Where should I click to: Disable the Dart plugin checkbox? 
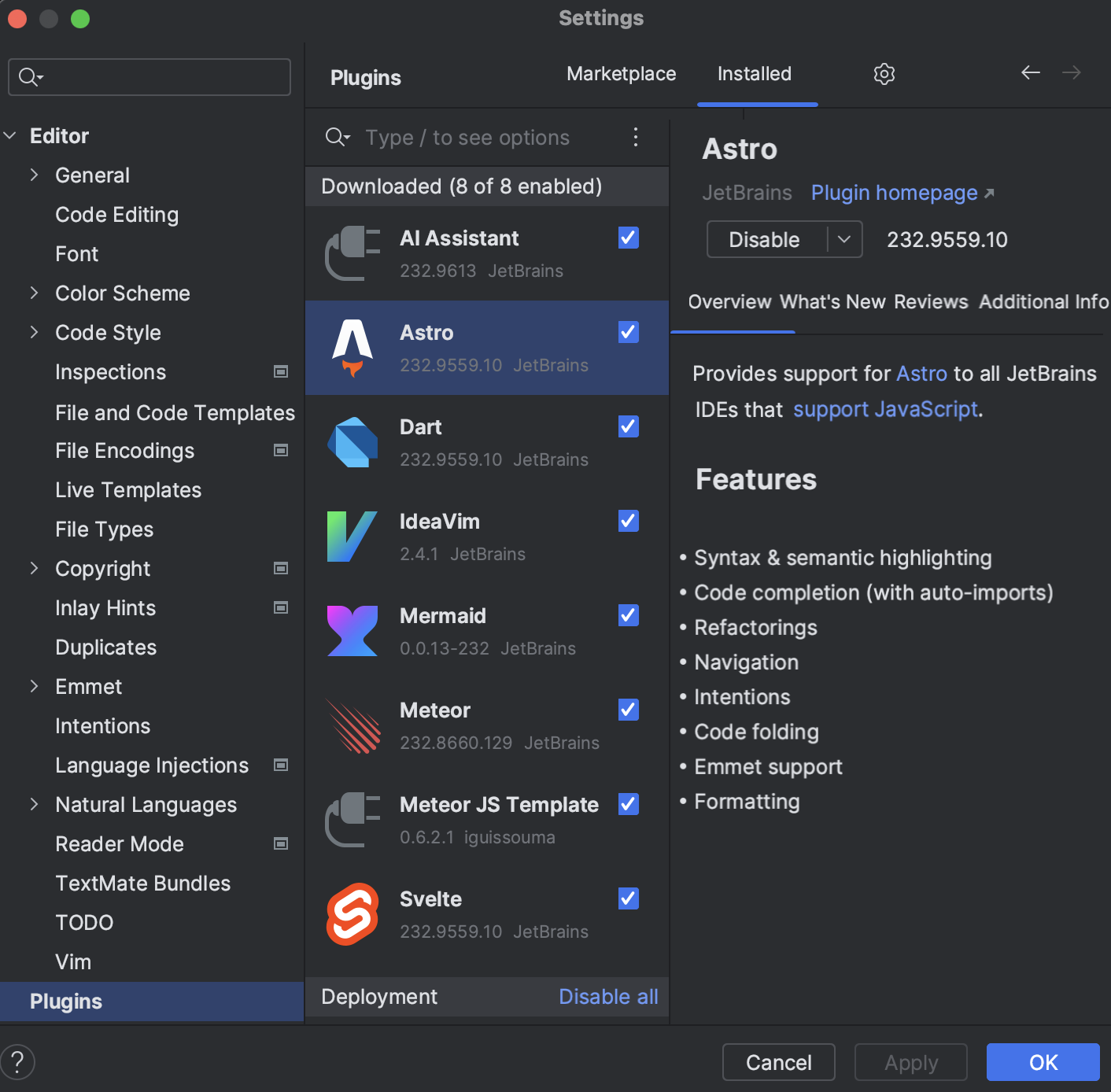point(627,426)
